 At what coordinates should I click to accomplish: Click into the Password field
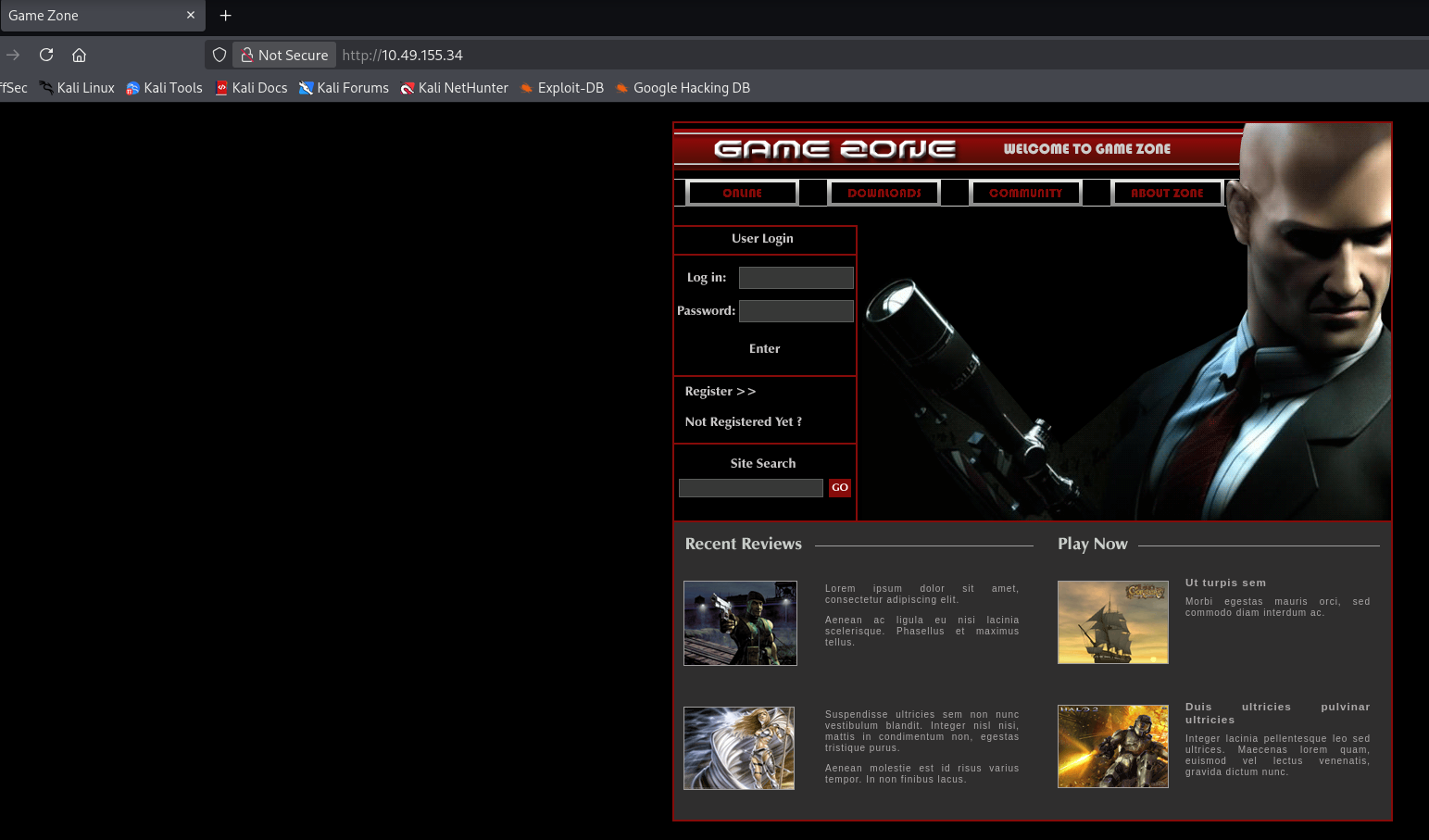[796, 311]
